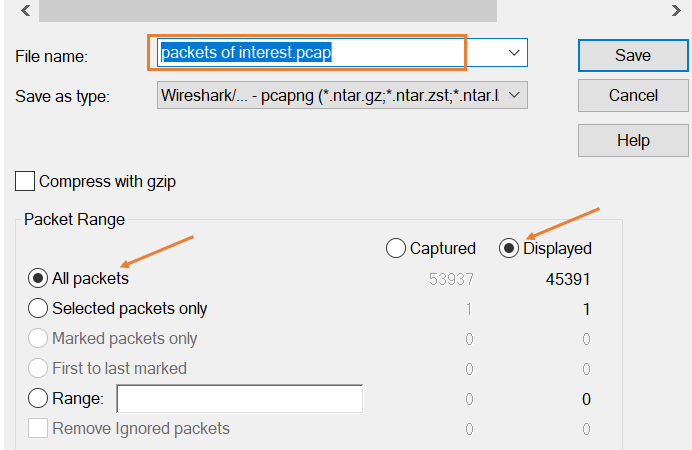Select the Displayed radio button

pos(508,248)
